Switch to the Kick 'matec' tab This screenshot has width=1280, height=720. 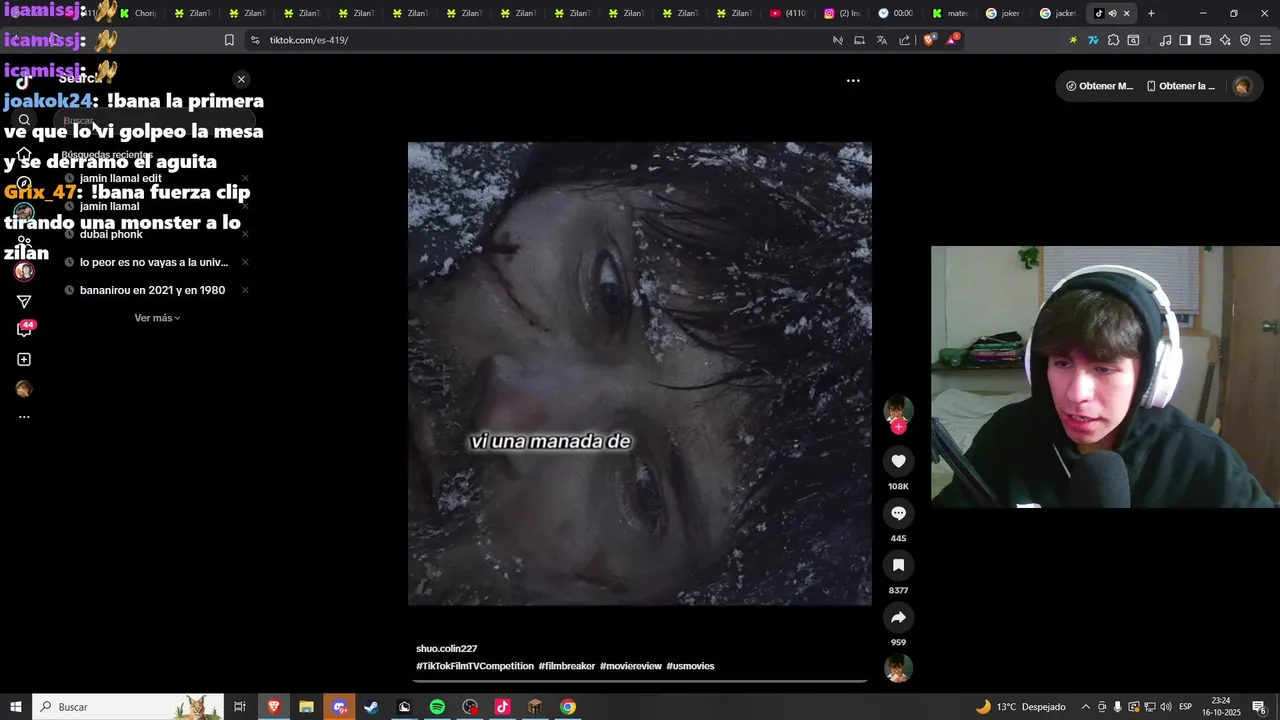pyautogui.click(x=950, y=13)
